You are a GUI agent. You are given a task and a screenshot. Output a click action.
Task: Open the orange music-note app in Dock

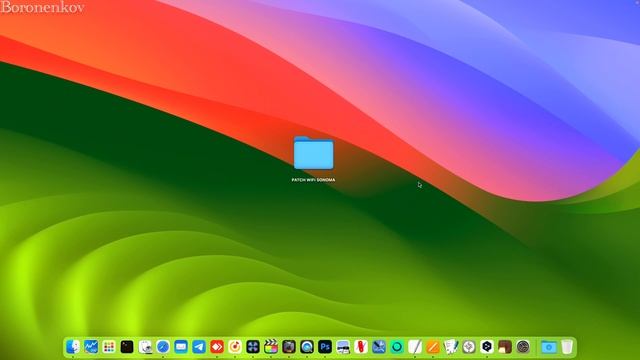coord(235,347)
